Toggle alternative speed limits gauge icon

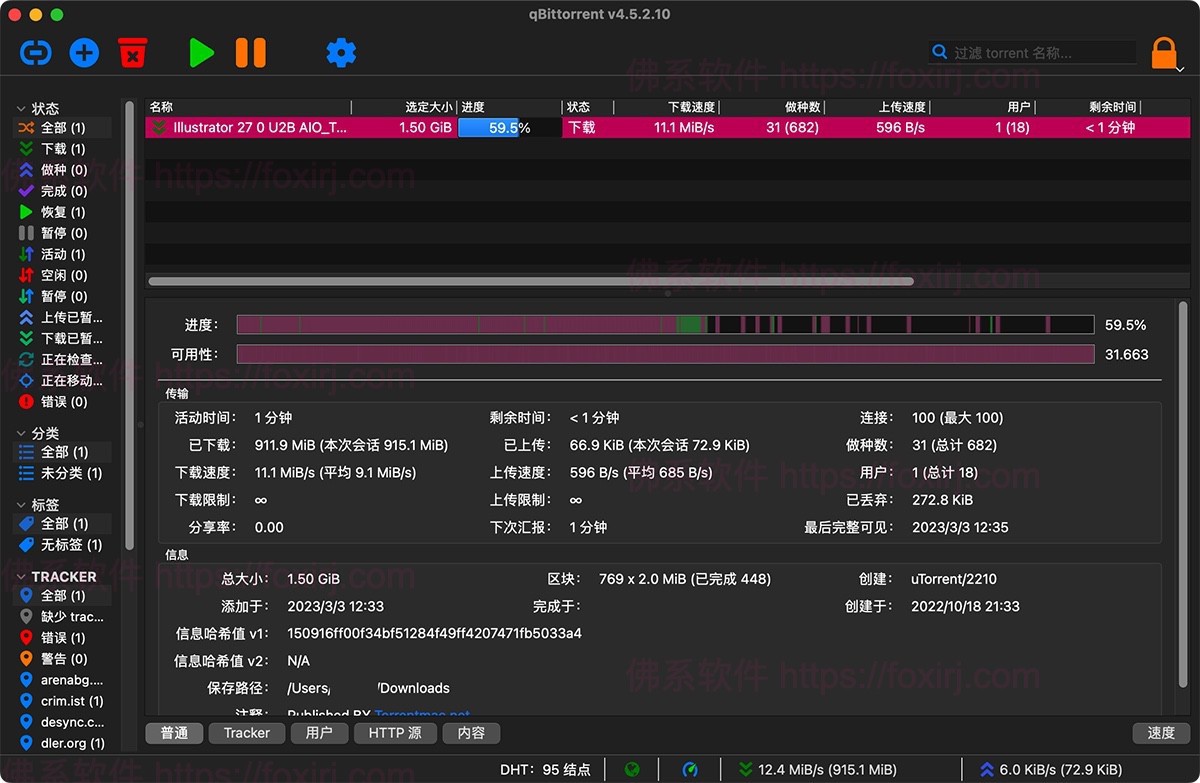(690, 769)
